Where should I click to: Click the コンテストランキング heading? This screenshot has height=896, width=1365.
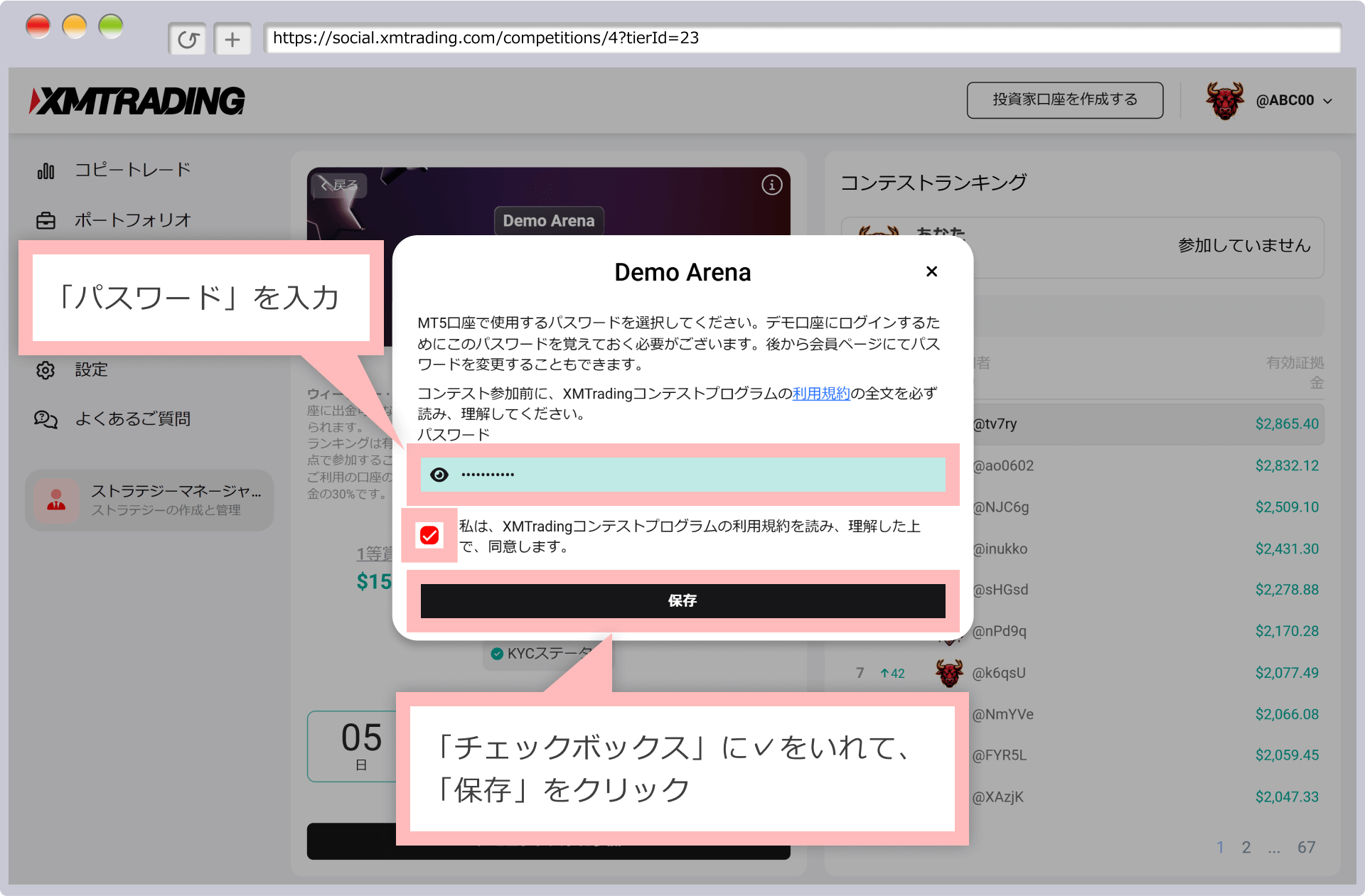click(934, 183)
